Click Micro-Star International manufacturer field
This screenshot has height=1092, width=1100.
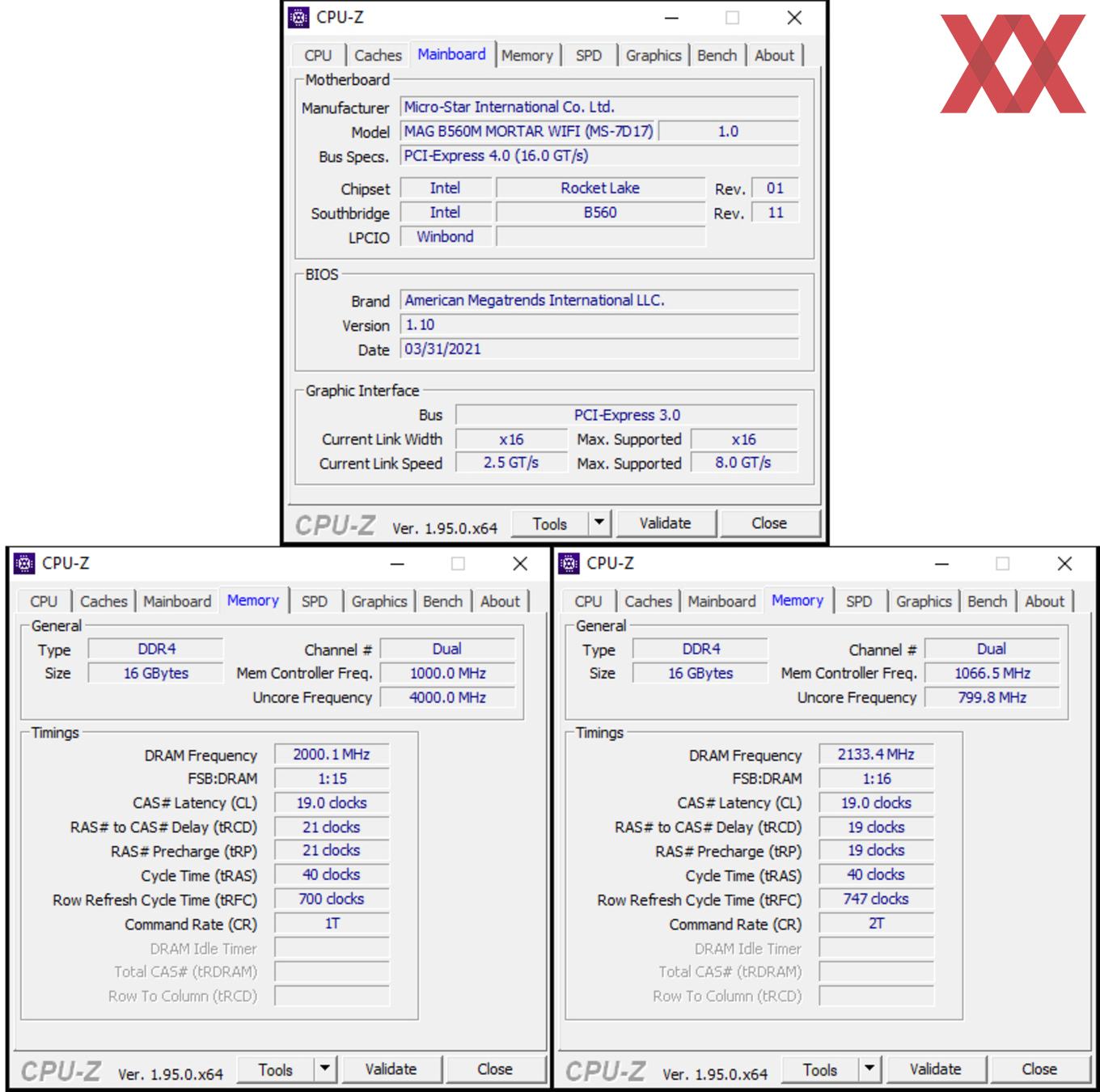(599, 107)
